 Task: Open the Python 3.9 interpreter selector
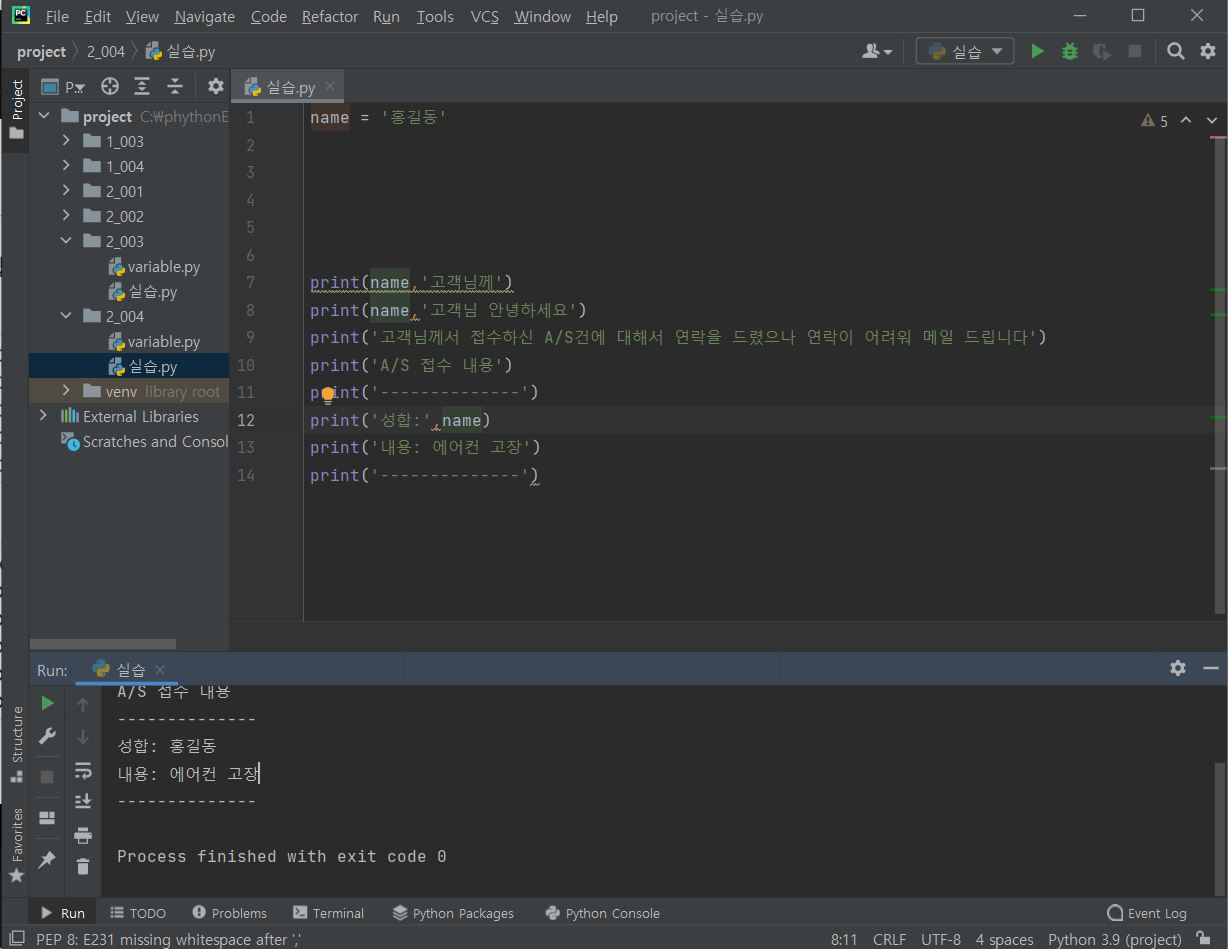(x=1115, y=939)
